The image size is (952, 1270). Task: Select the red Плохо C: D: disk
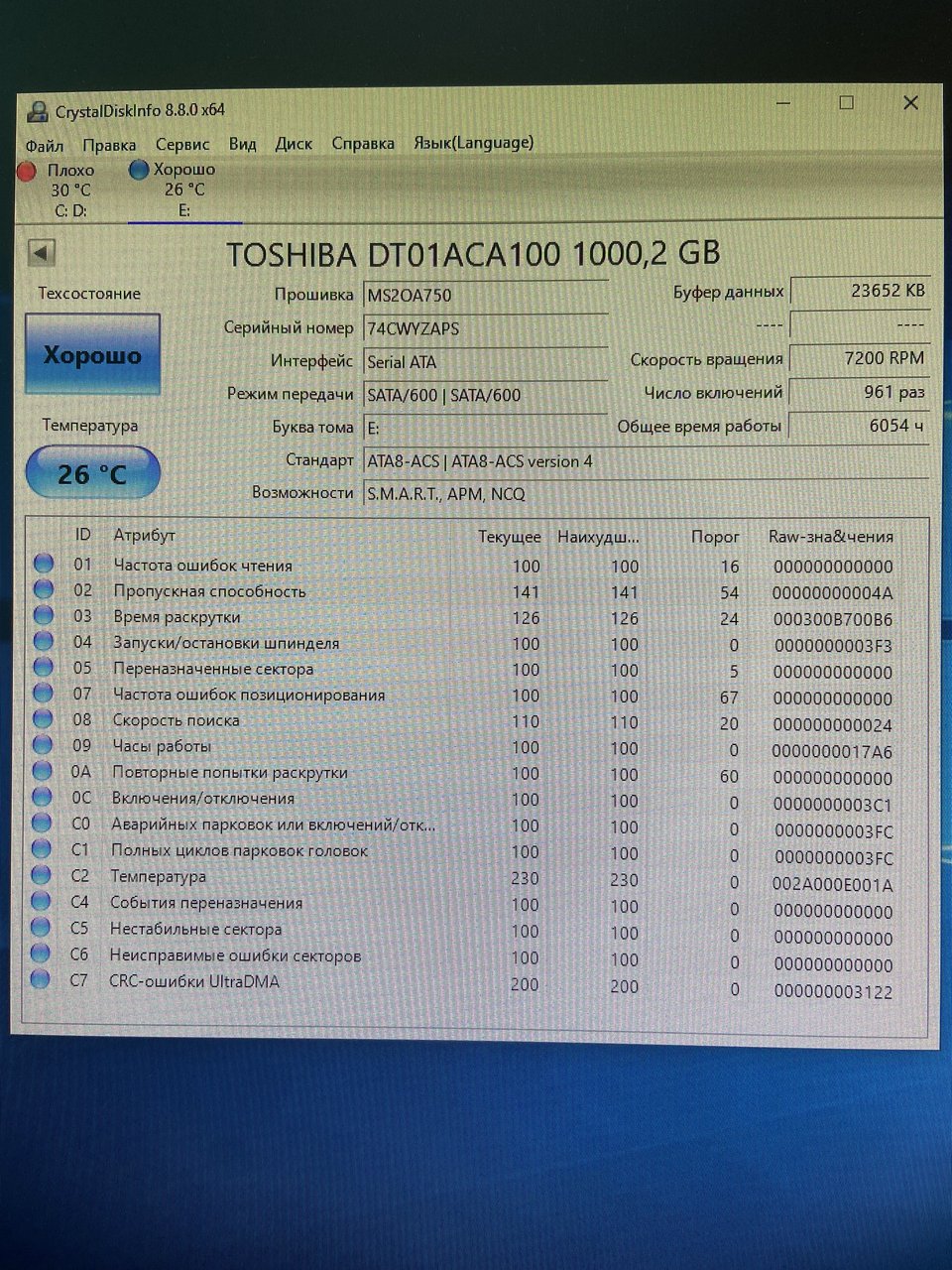(x=61, y=190)
